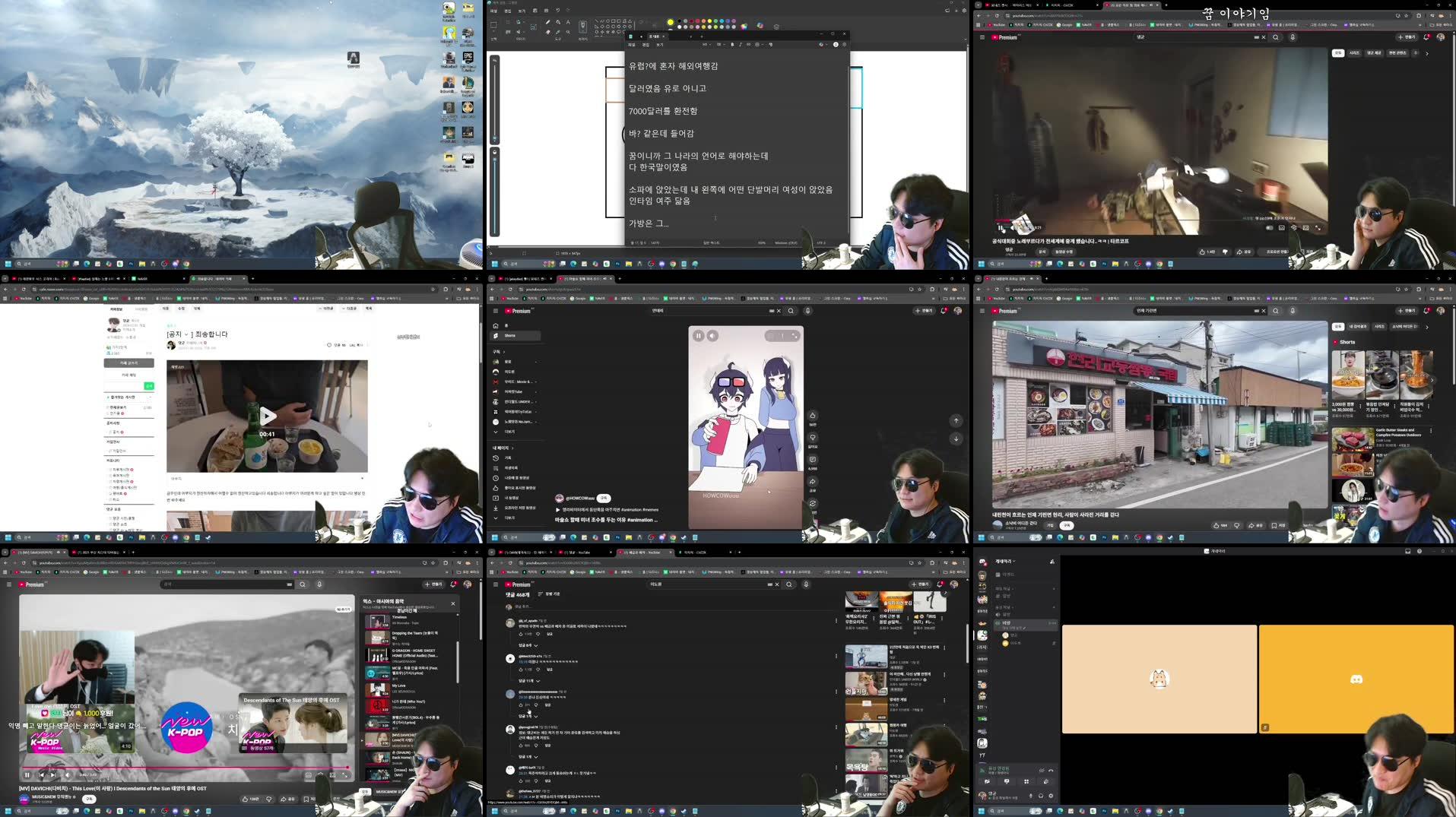Image resolution: width=1456 pixels, height=817 pixels.
Task: Mute the DAVICHI music video volume
Action: 68,774
